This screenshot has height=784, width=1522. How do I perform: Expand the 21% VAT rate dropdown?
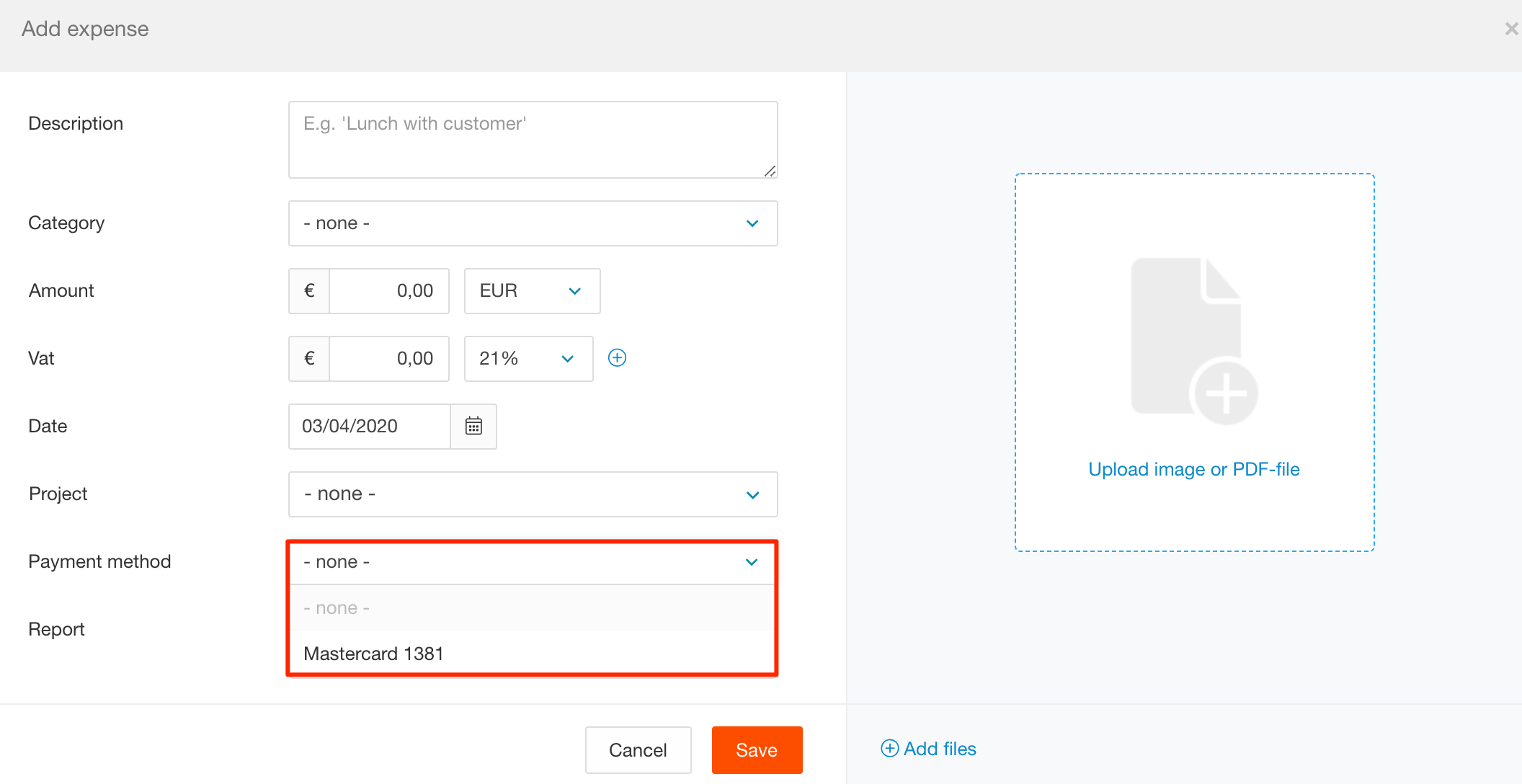528,359
